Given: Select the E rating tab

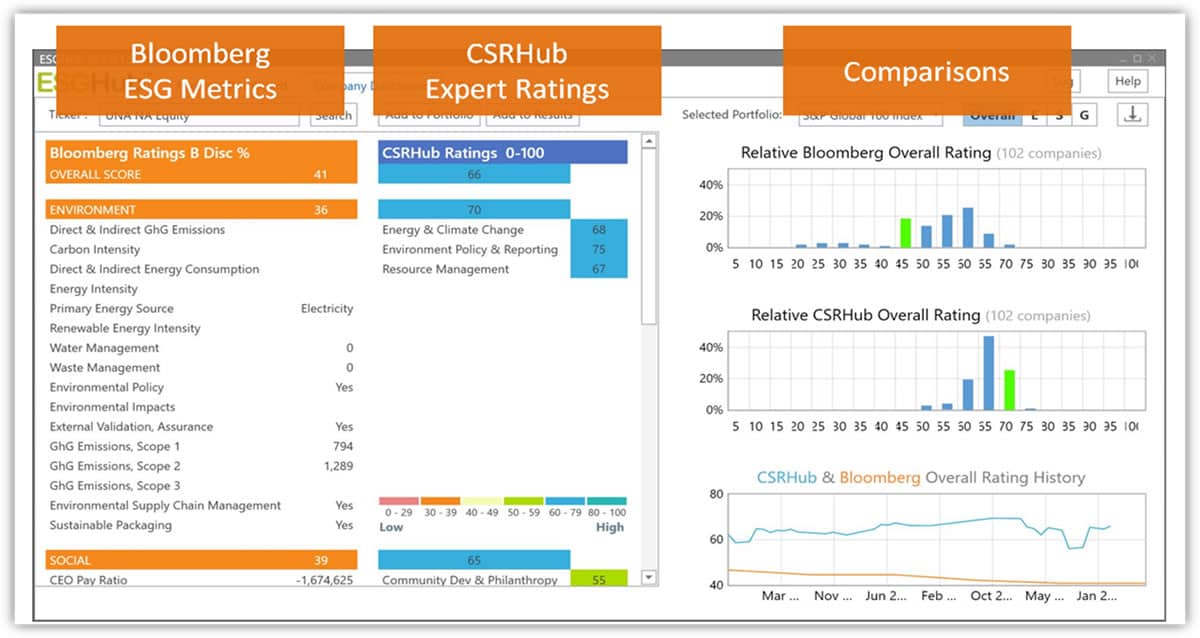Looking at the screenshot, I should [x=1033, y=116].
